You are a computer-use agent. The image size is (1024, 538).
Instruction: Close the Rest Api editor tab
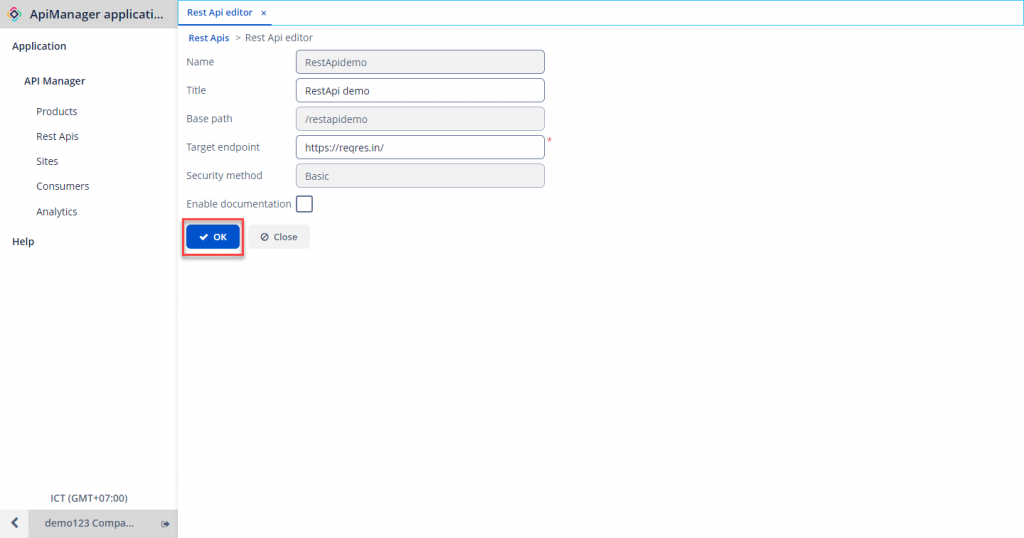tap(264, 13)
